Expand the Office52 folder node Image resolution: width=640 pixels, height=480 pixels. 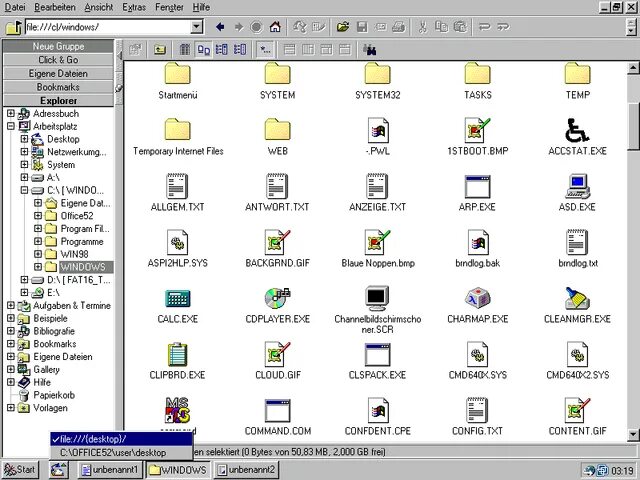pyautogui.click(x=38, y=216)
